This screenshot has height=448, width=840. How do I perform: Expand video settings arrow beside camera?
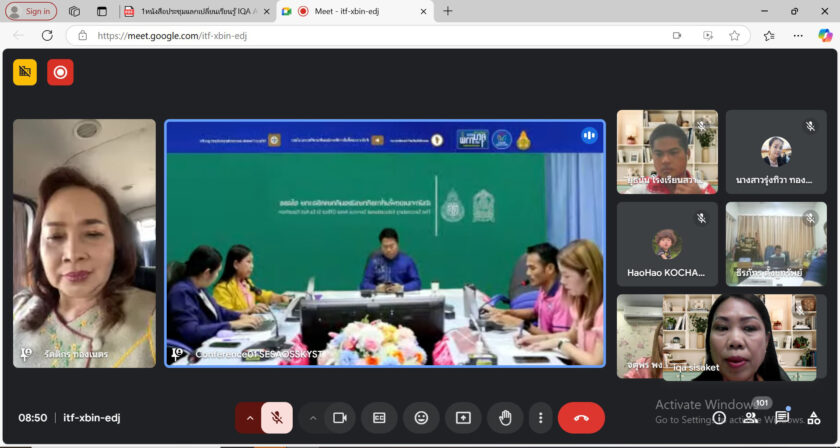[313, 418]
